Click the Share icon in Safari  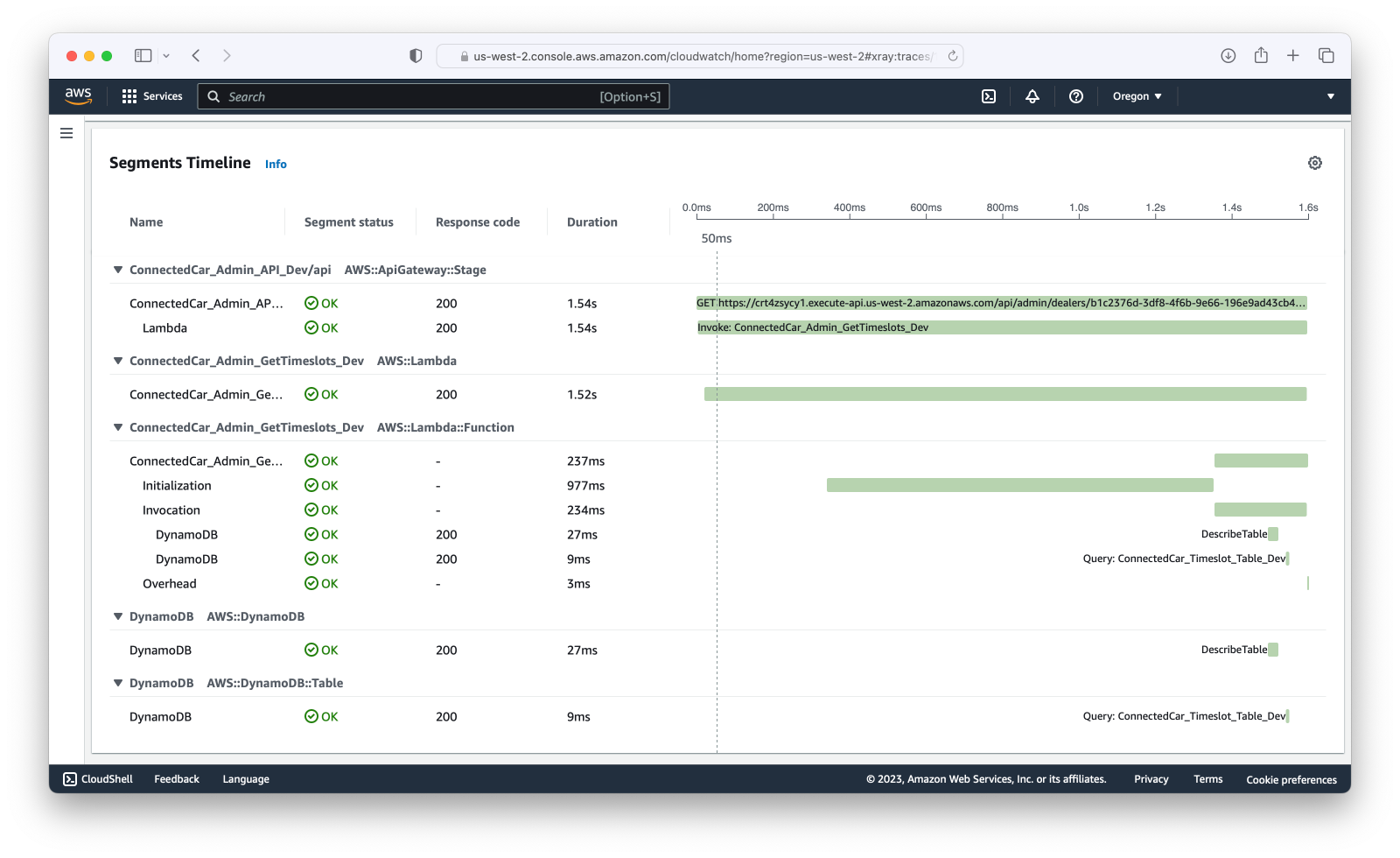pyautogui.click(x=1261, y=55)
